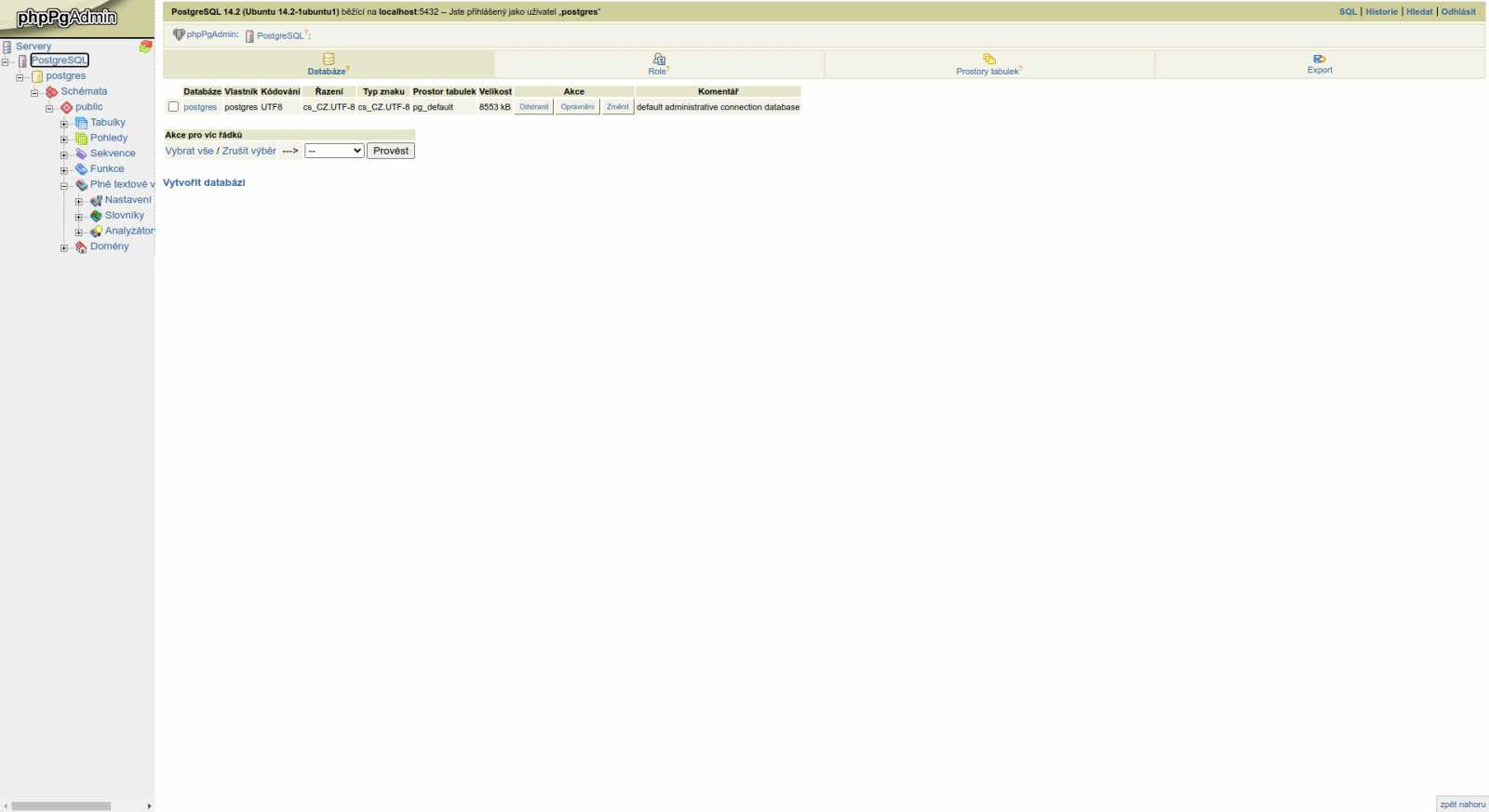Click the Zrušit výběr link
The height and width of the screenshot is (812, 1489).
[x=249, y=151]
